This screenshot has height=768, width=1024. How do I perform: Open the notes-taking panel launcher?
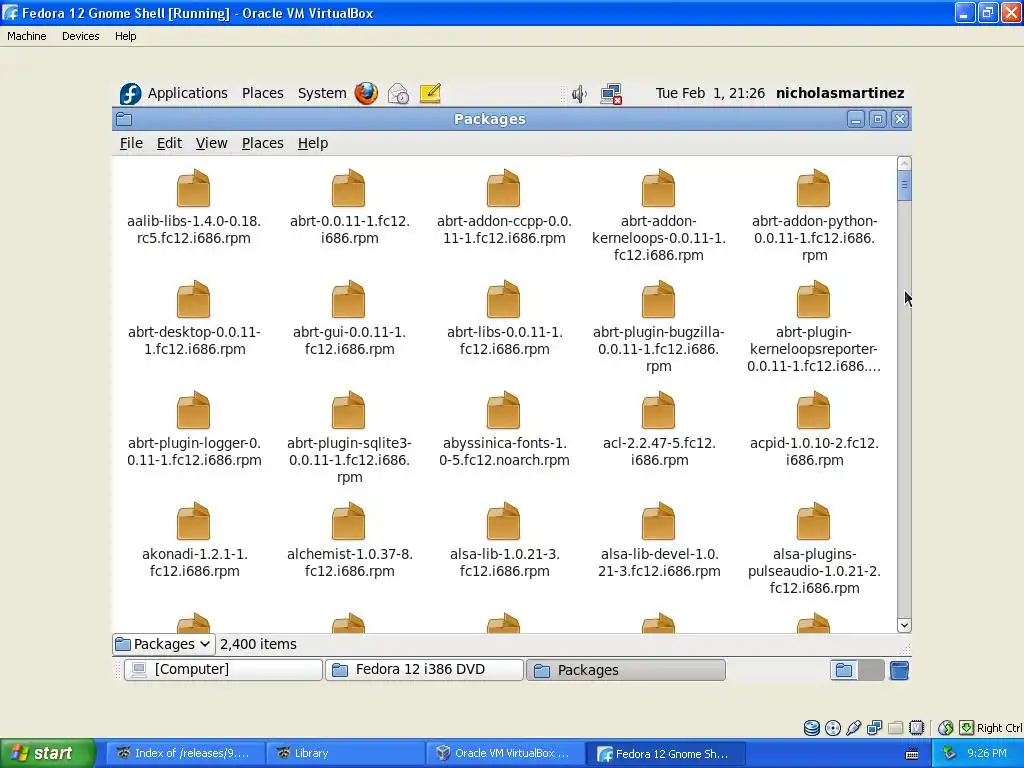pyautogui.click(x=430, y=93)
